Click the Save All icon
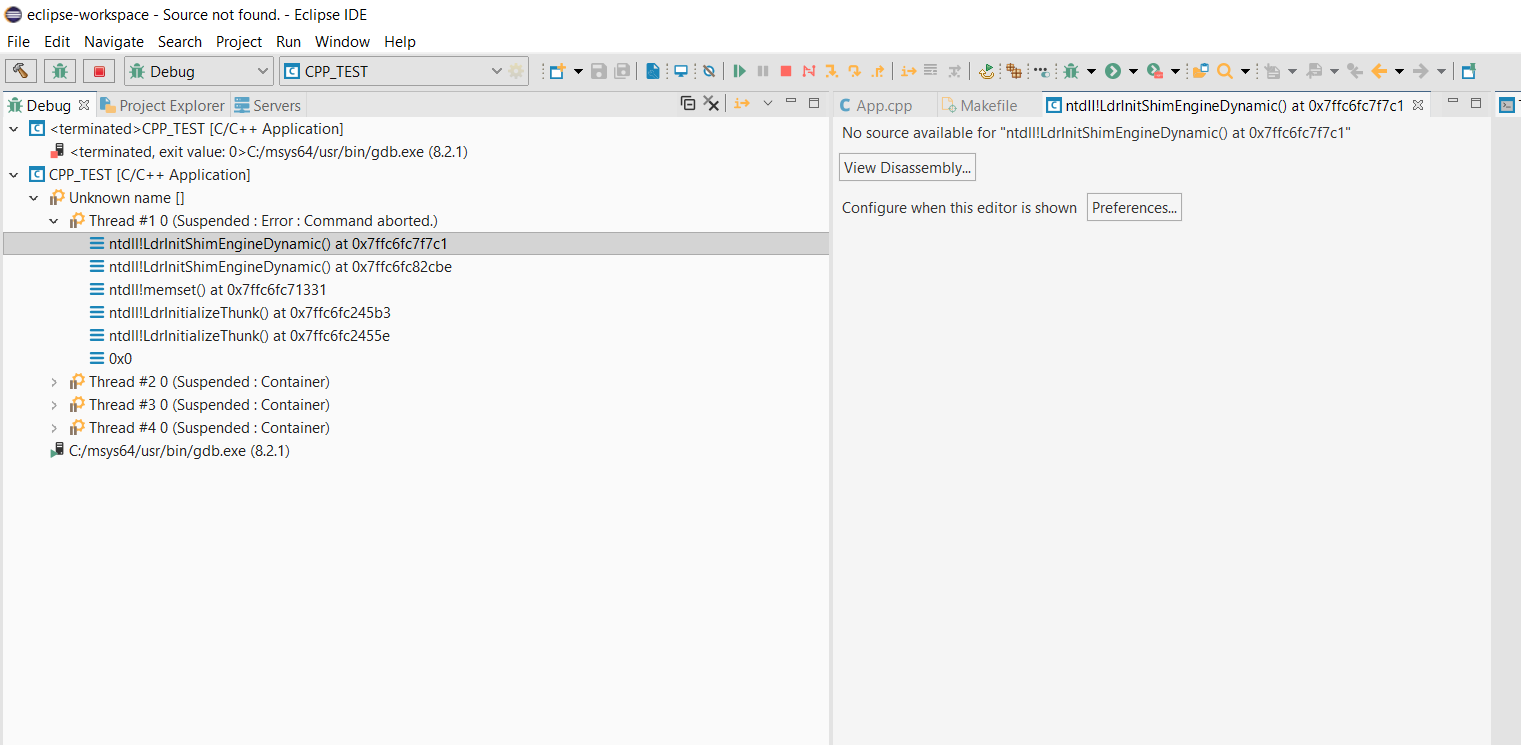1521x745 pixels. tap(622, 71)
